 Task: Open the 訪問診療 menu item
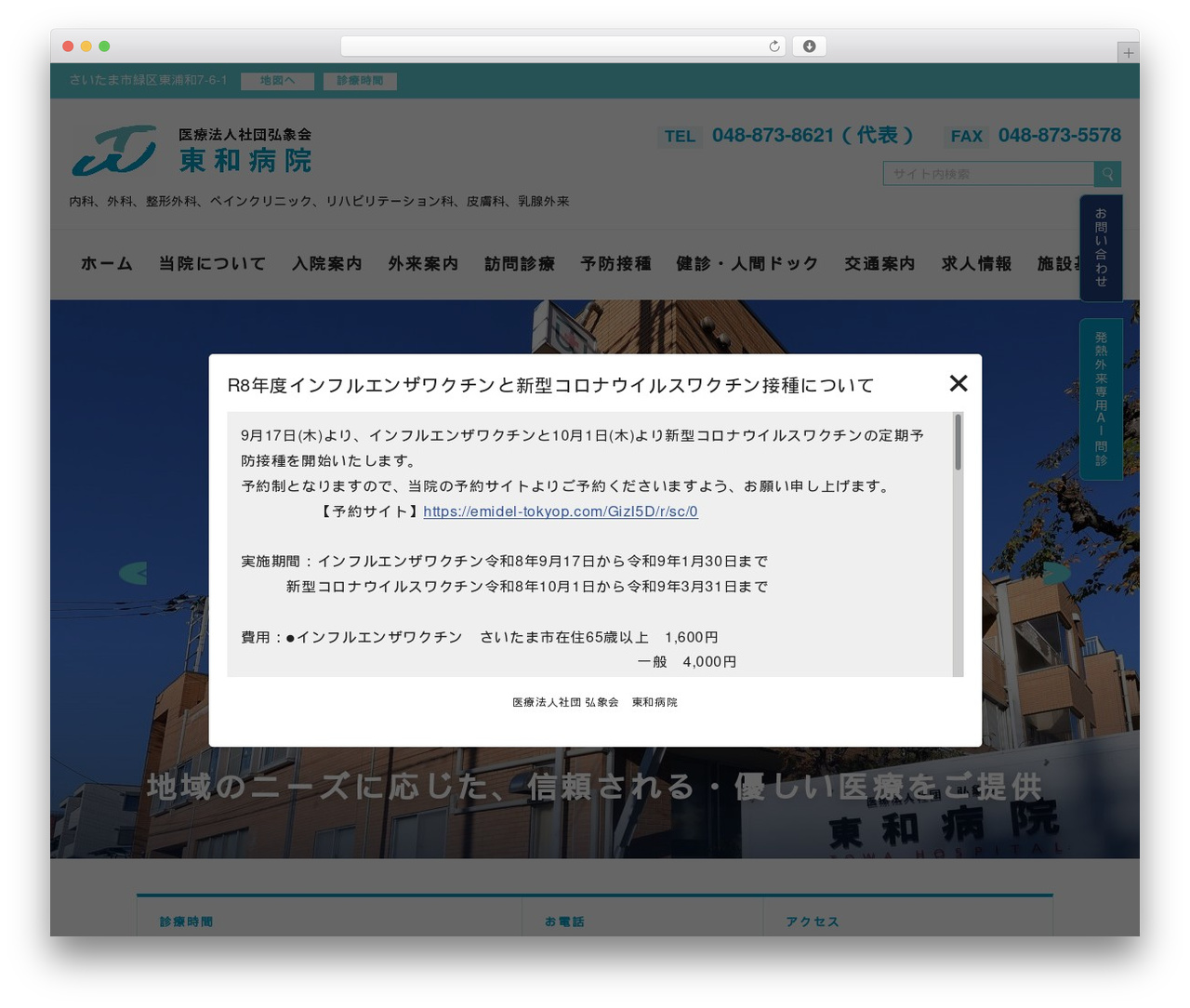[x=520, y=264]
